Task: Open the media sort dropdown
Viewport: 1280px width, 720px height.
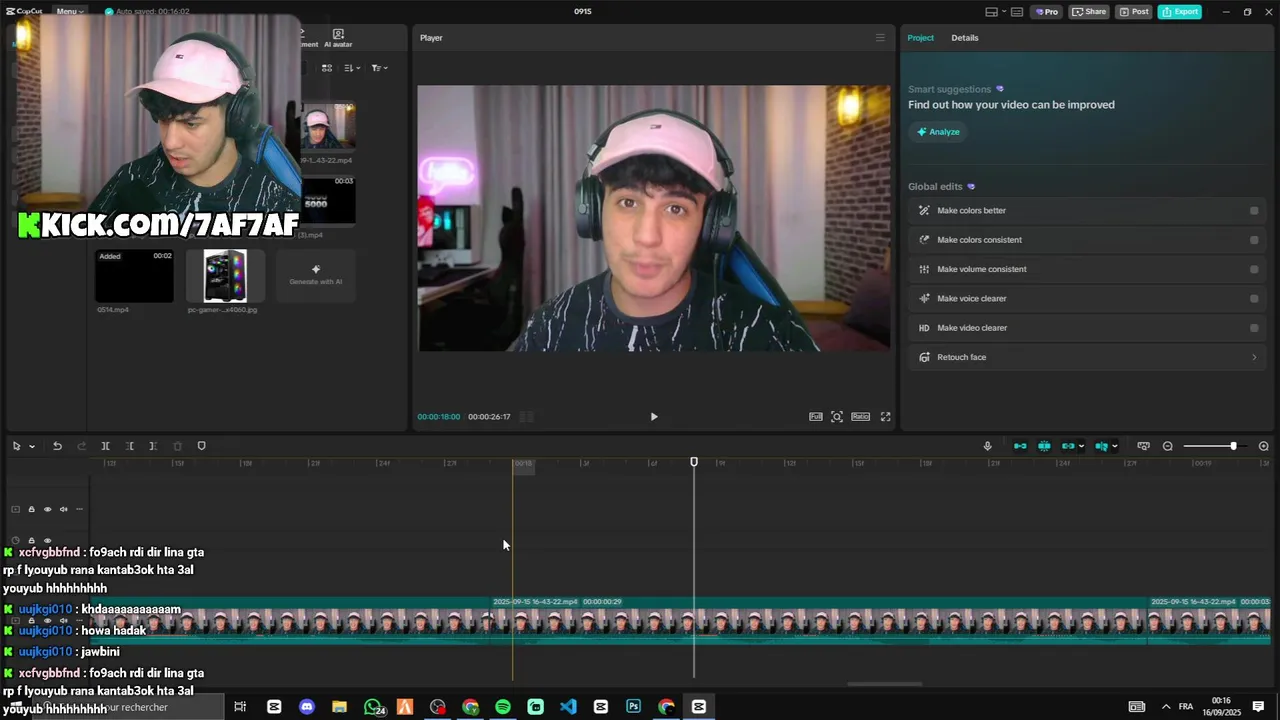Action: [x=351, y=68]
